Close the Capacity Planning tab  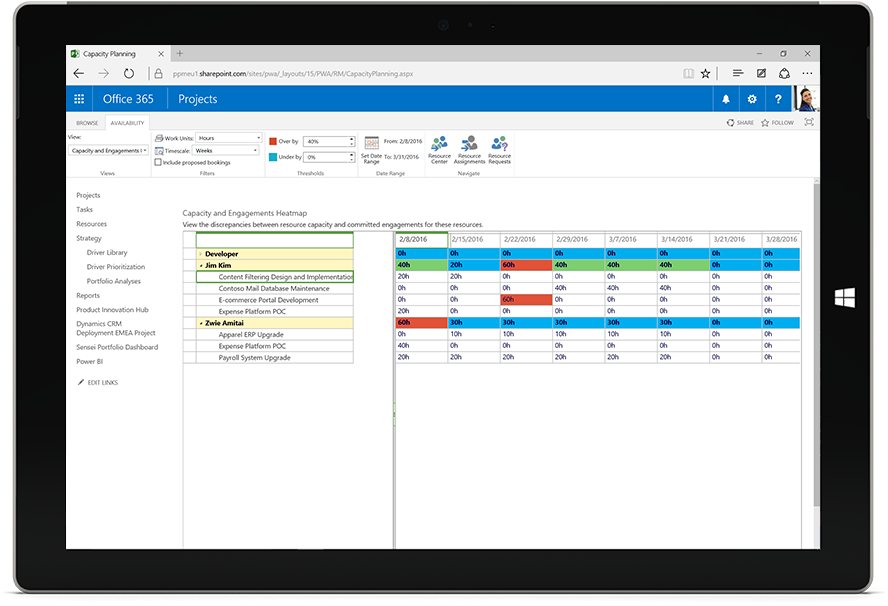pos(161,54)
